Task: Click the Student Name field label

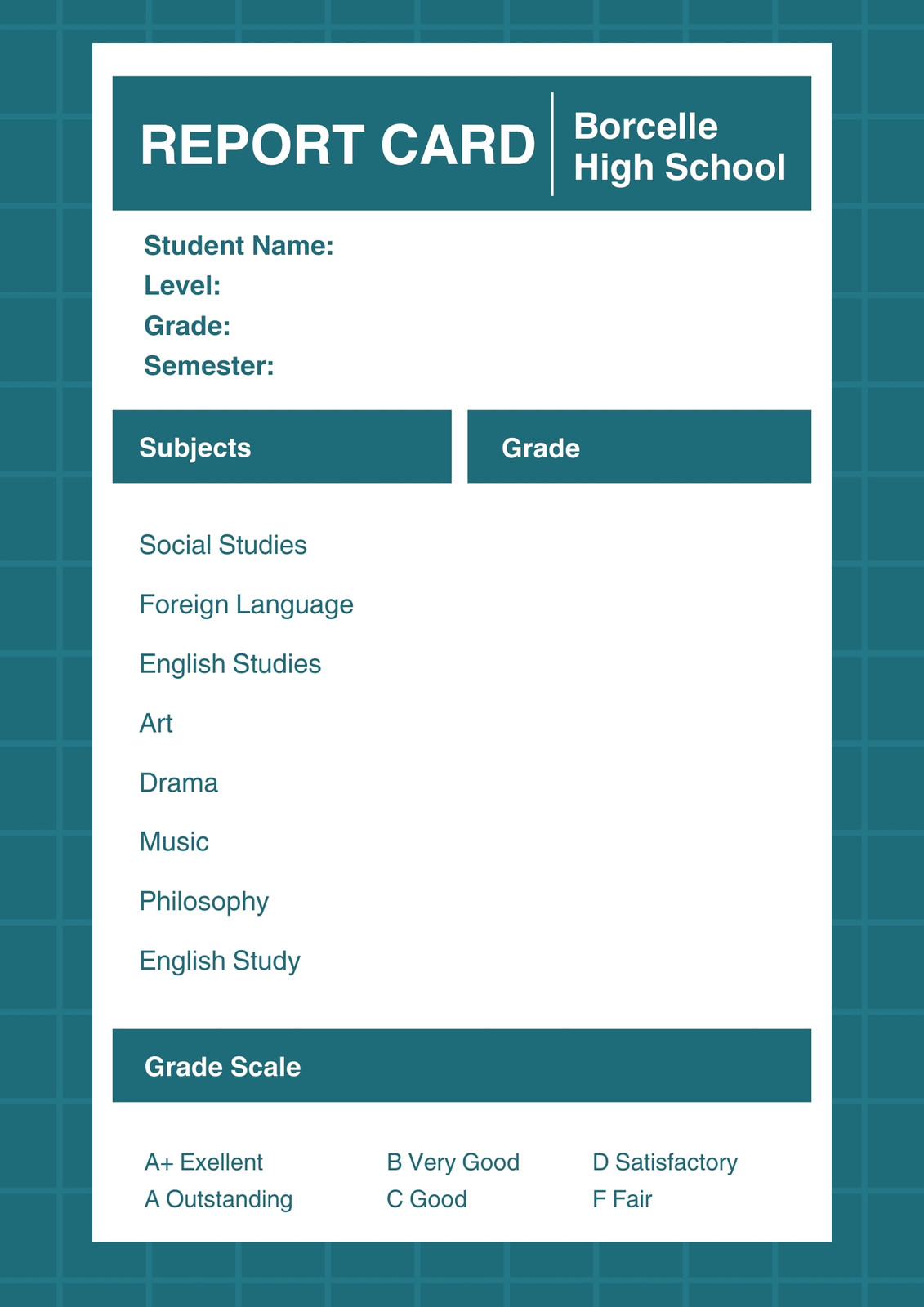Action: click(x=239, y=245)
